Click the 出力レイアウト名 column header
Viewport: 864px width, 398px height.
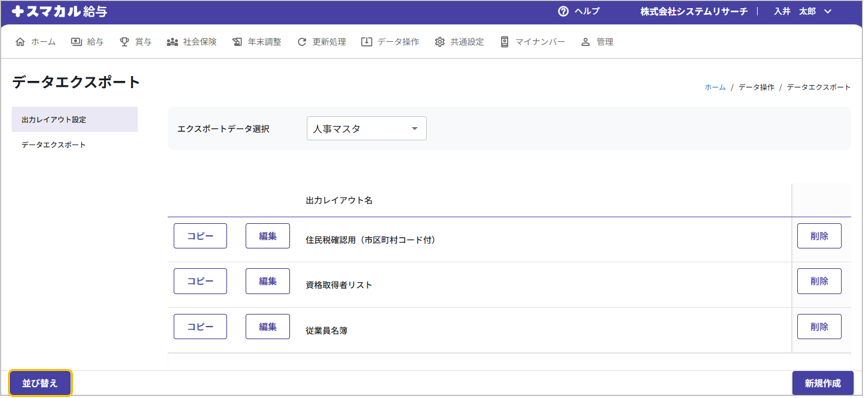339,201
